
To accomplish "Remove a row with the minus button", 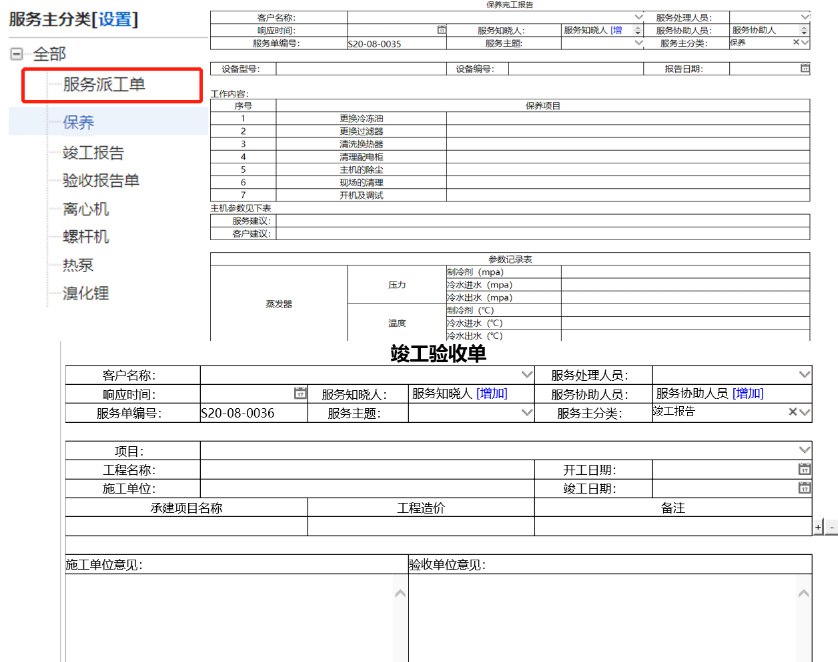I will 831,526.
